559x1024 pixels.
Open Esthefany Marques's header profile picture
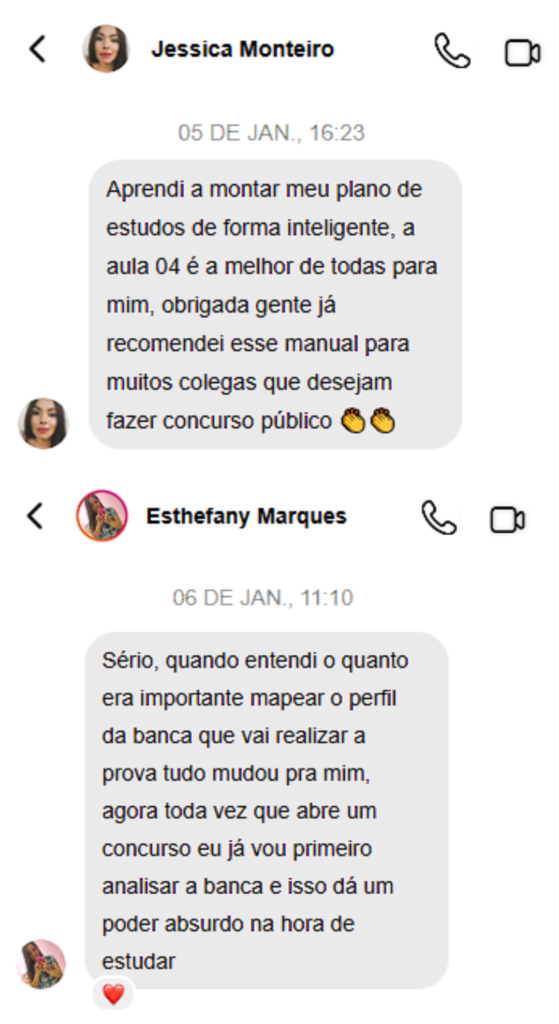[x=102, y=516]
